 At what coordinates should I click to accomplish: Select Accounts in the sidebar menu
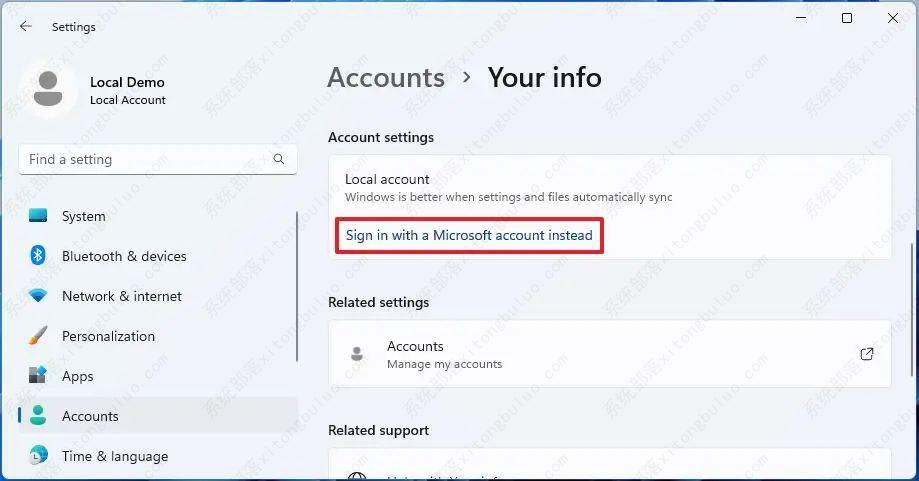pos(90,416)
